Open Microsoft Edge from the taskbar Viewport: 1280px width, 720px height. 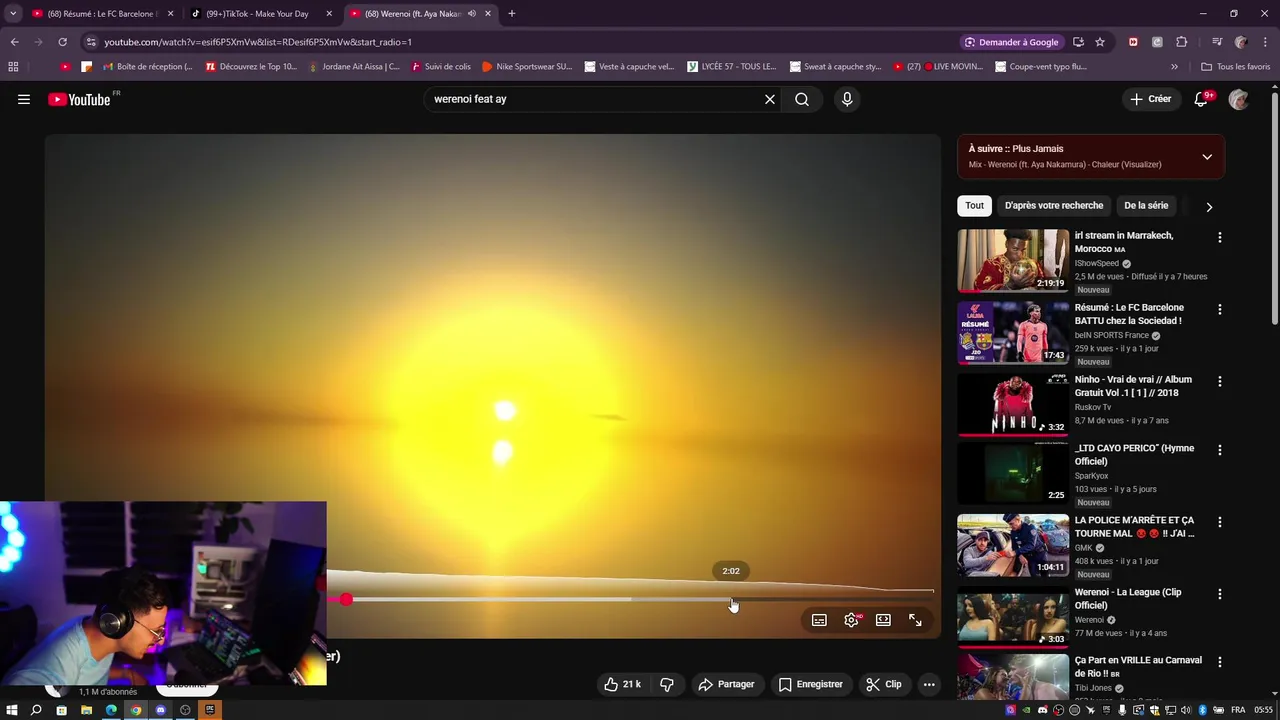[111, 710]
